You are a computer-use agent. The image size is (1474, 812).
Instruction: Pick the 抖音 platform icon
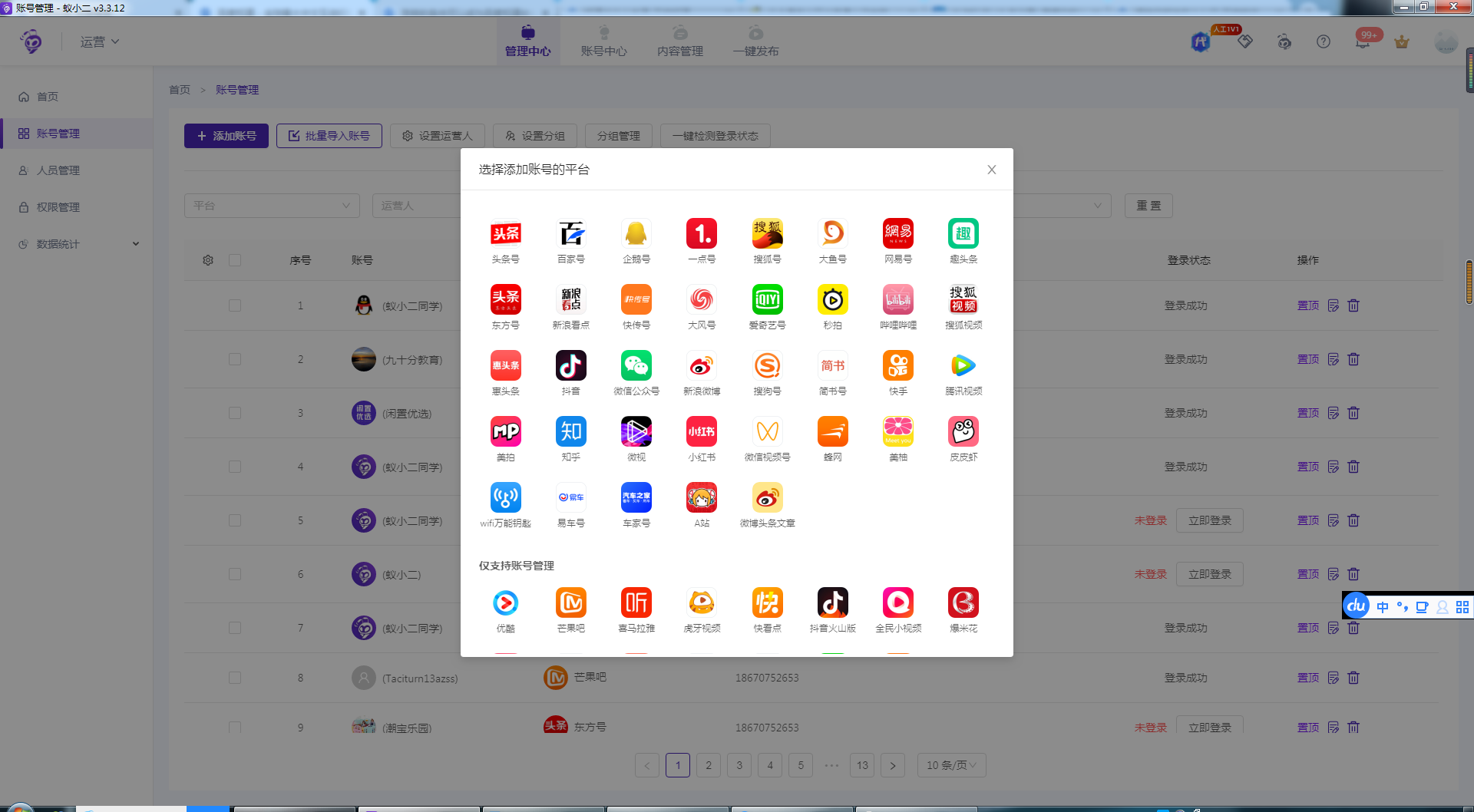(x=571, y=365)
